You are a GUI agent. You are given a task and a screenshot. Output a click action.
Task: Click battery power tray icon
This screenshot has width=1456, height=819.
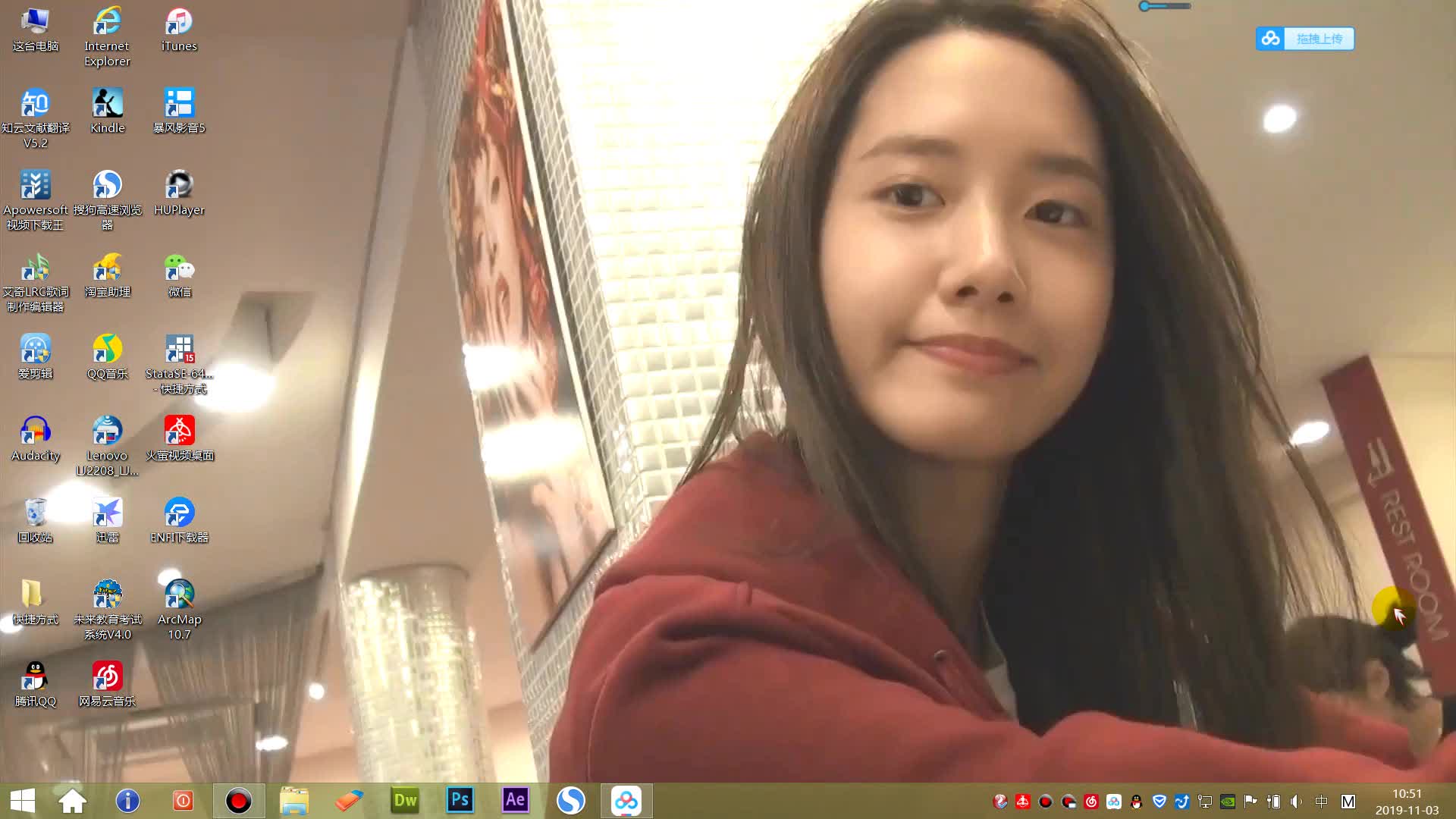pos(1274,802)
